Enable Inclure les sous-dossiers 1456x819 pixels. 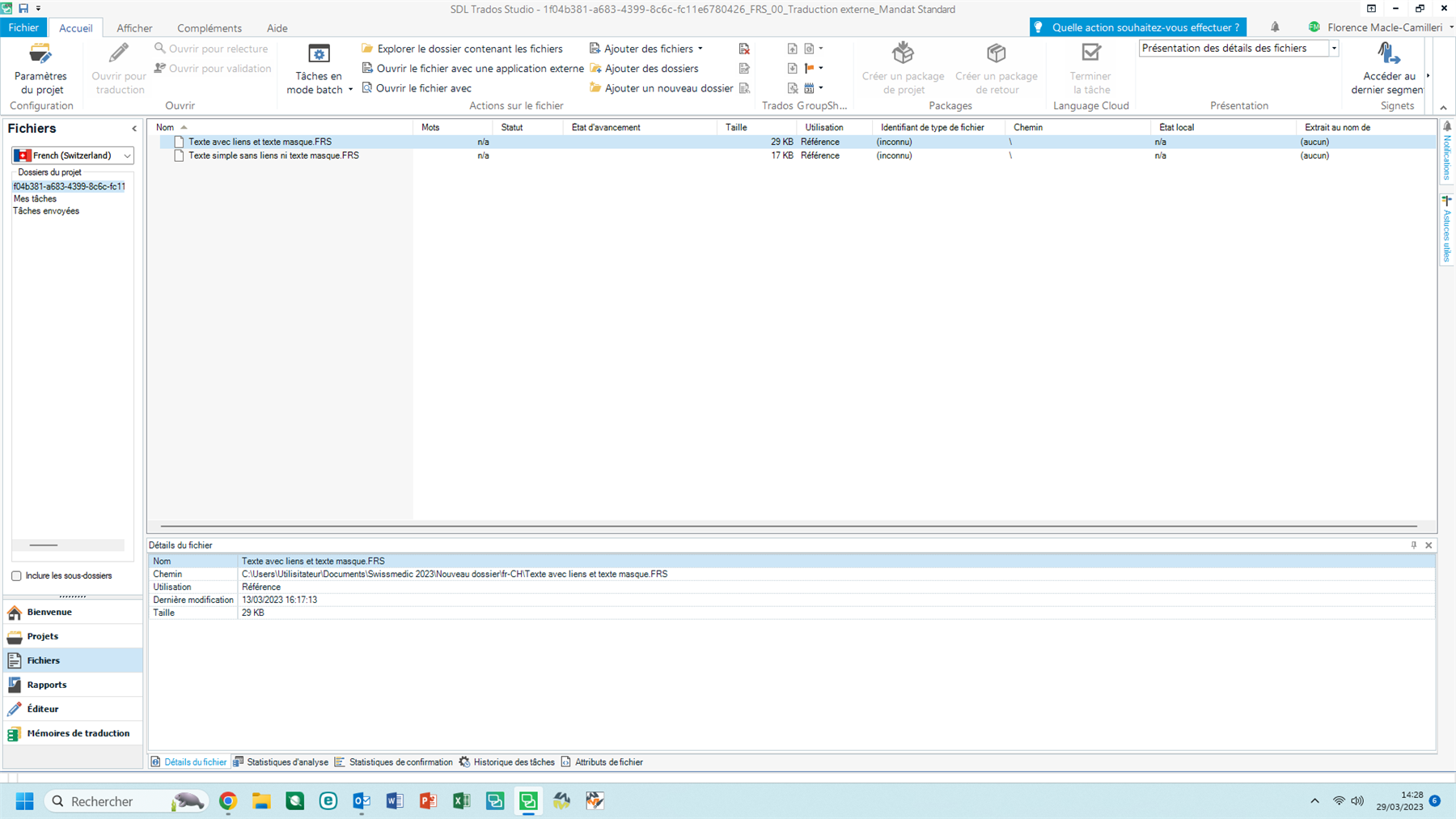point(16,575)
